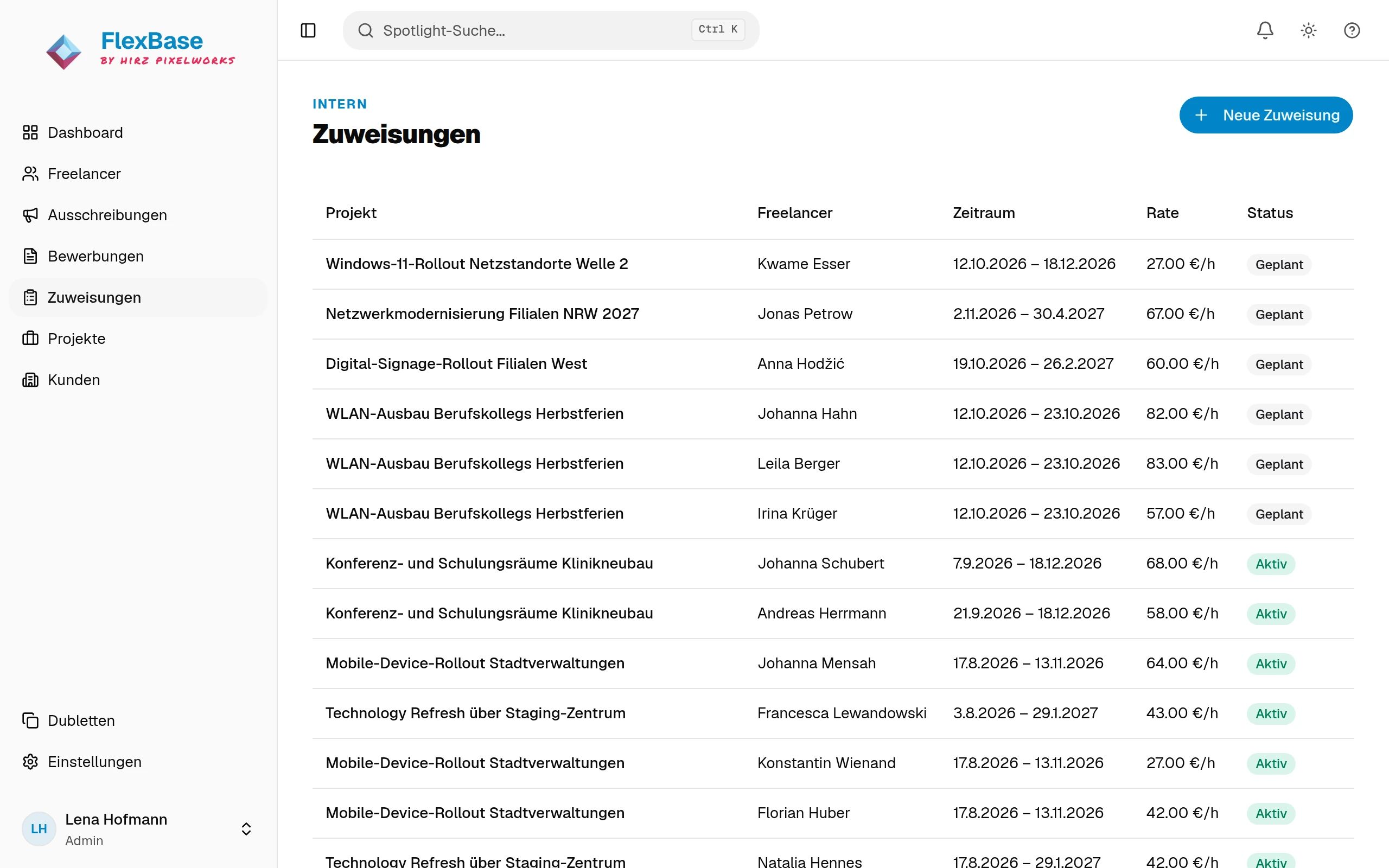Viewport: 1389px width, 868px height.
Task: Expand the Lena Hofmann account menu chevron
Action: coord(246,829)
